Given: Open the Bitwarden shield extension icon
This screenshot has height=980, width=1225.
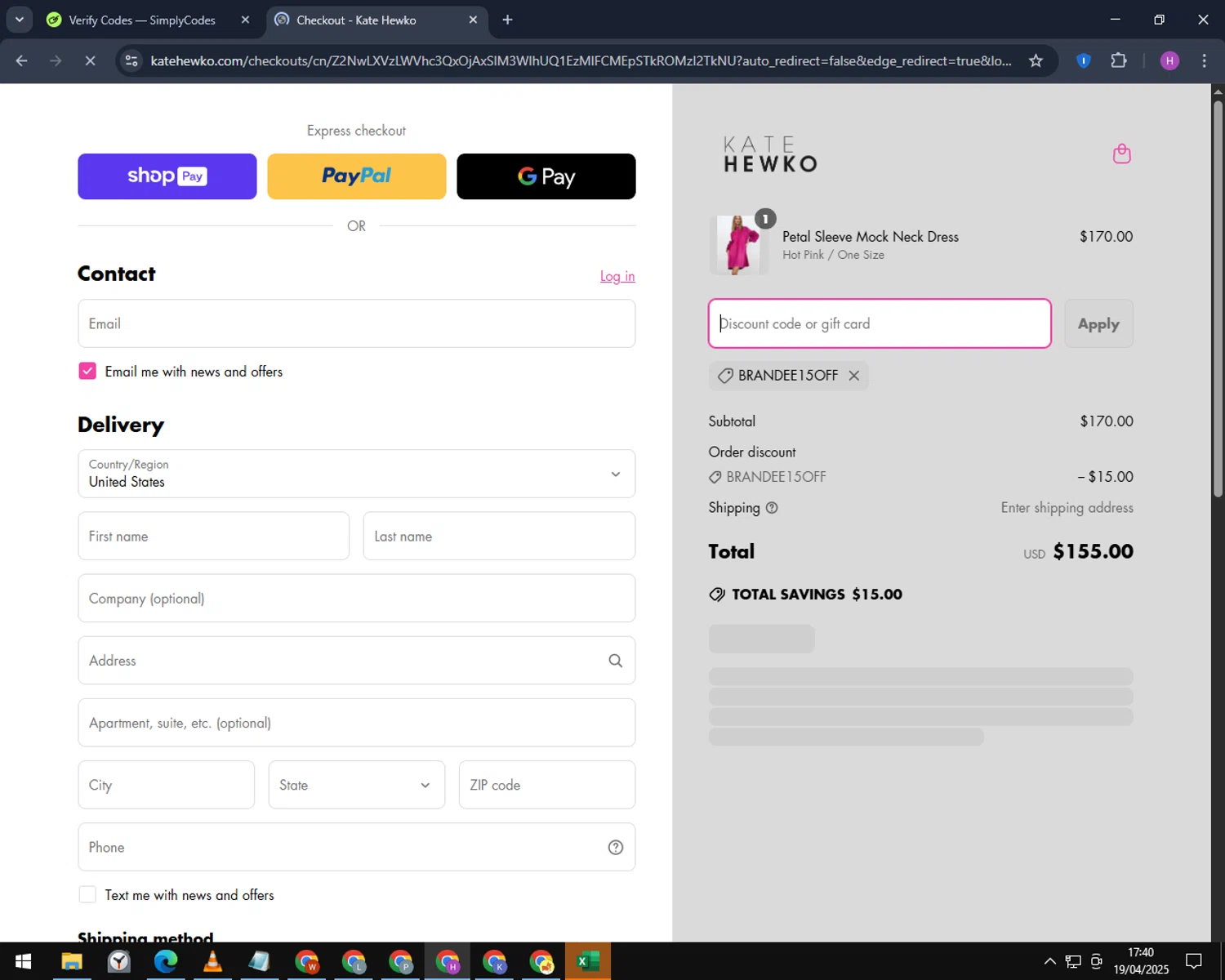Looking at the screenshot, I should [x=1084, y=60].
